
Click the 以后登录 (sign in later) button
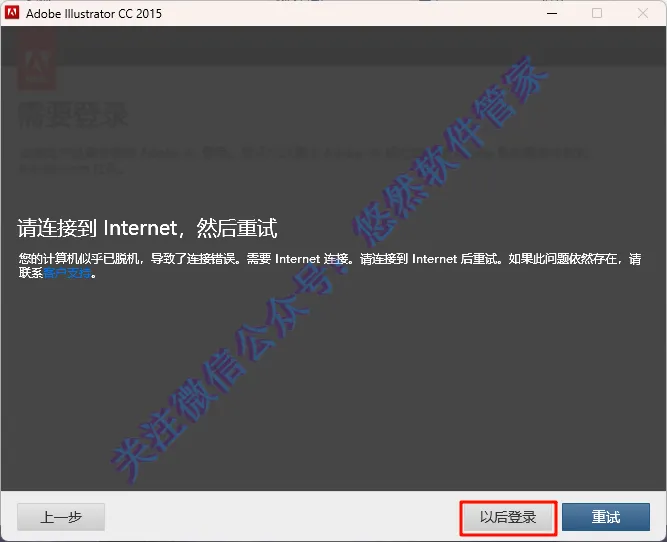[508, 517]
